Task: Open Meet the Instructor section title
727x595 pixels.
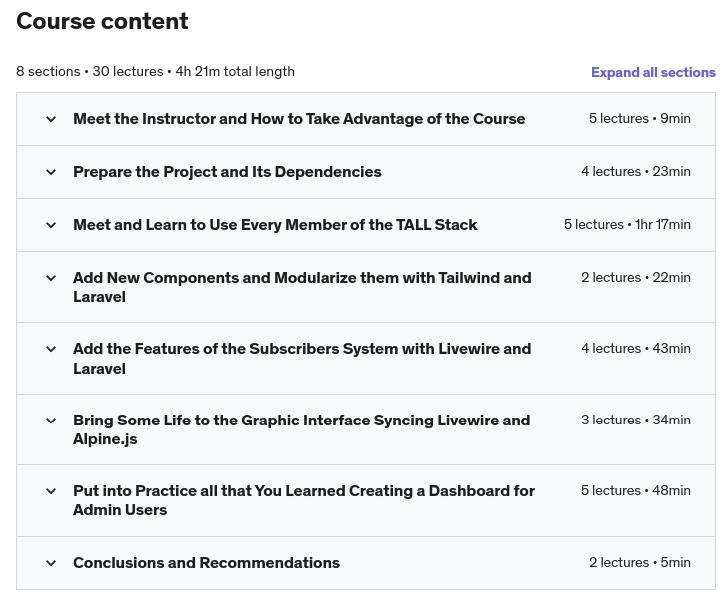Action: pyautogui.click(x=299, y=119)
